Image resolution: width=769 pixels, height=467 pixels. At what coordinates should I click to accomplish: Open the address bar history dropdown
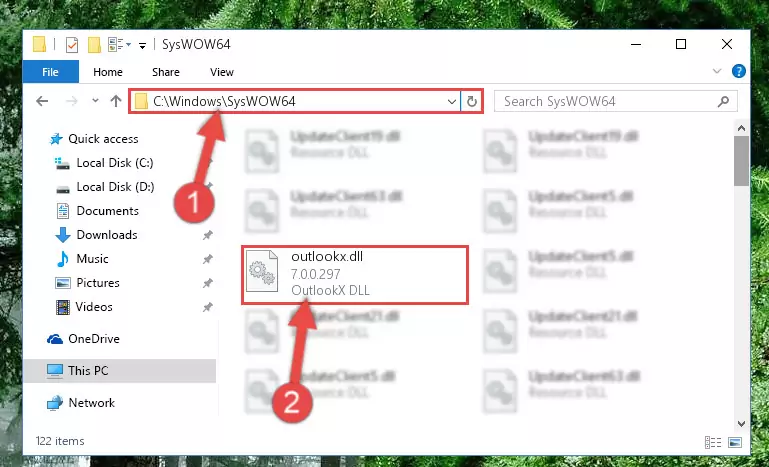point(452,102)
